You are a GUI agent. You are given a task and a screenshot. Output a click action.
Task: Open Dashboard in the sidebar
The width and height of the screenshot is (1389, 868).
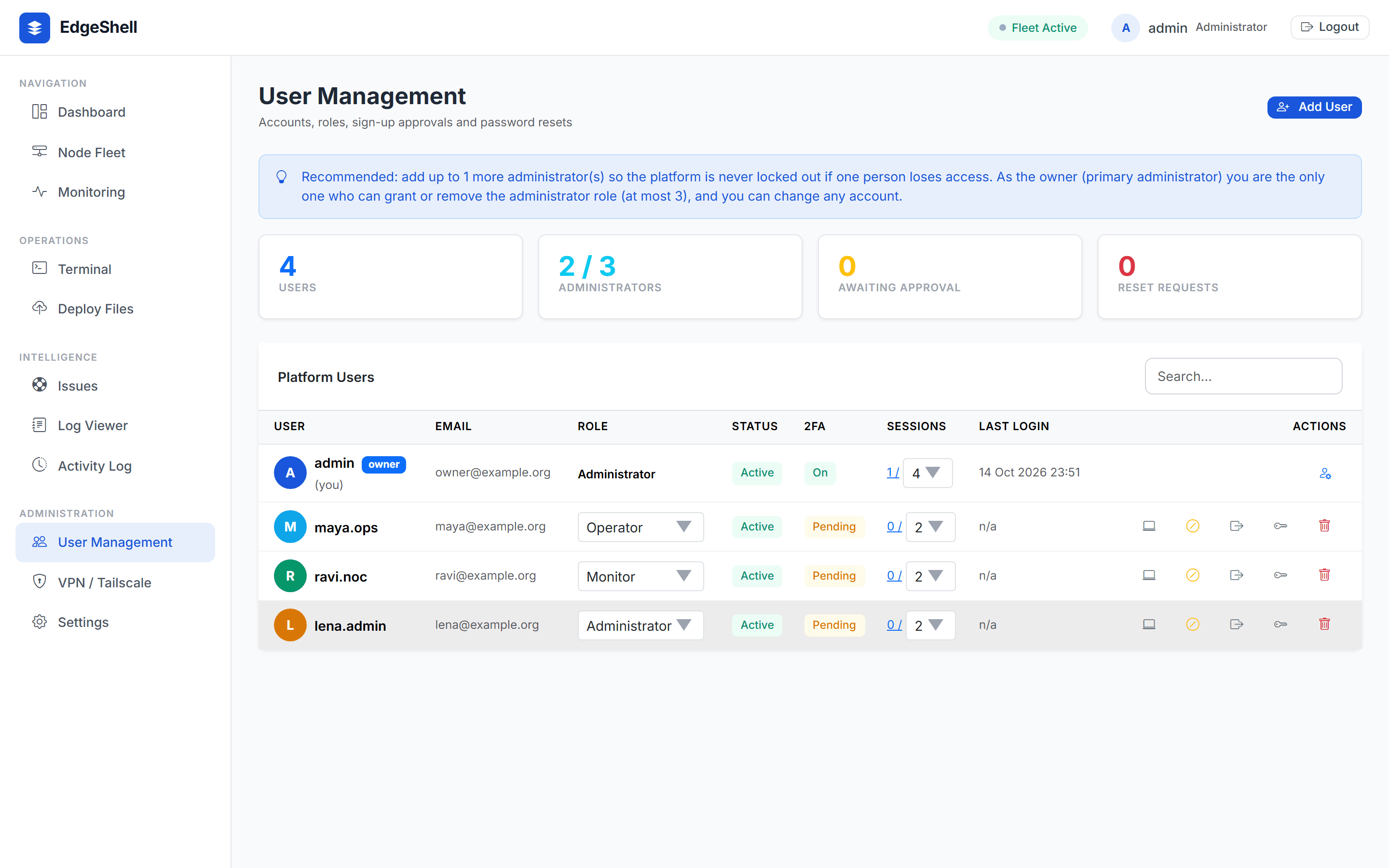pos(115,112)
